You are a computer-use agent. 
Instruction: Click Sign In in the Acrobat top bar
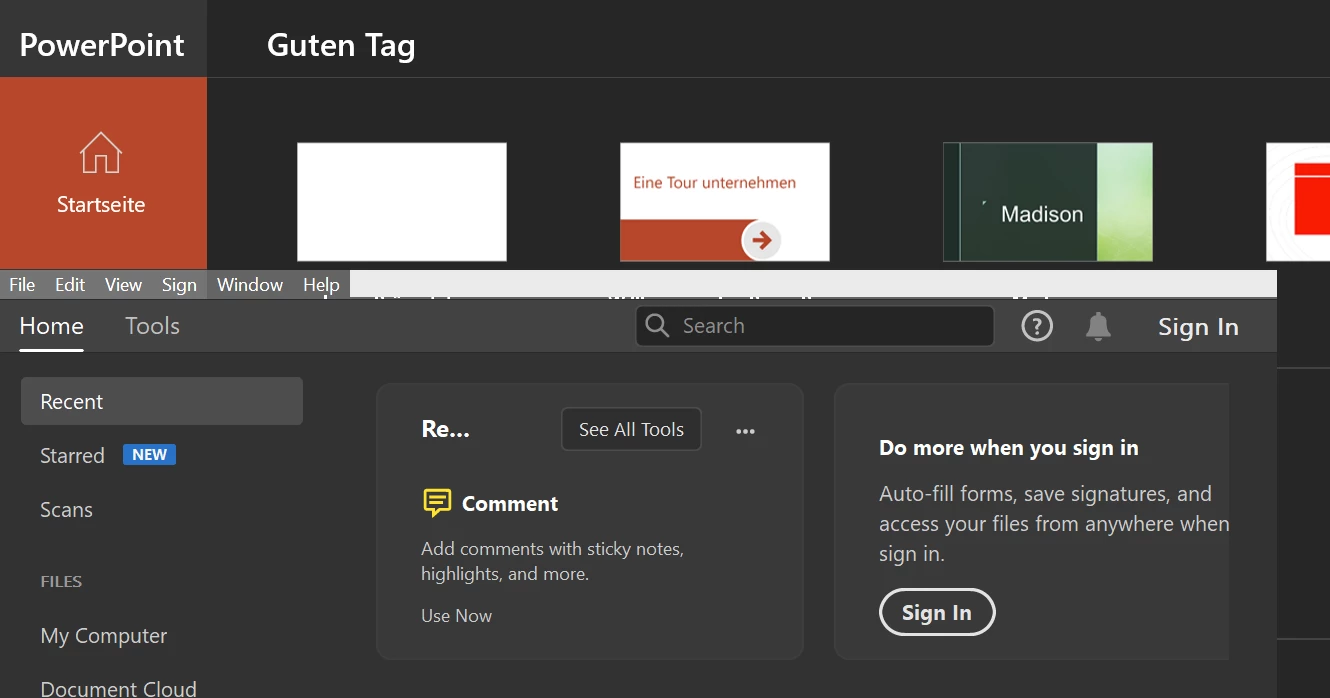[x=1198, y=327]
